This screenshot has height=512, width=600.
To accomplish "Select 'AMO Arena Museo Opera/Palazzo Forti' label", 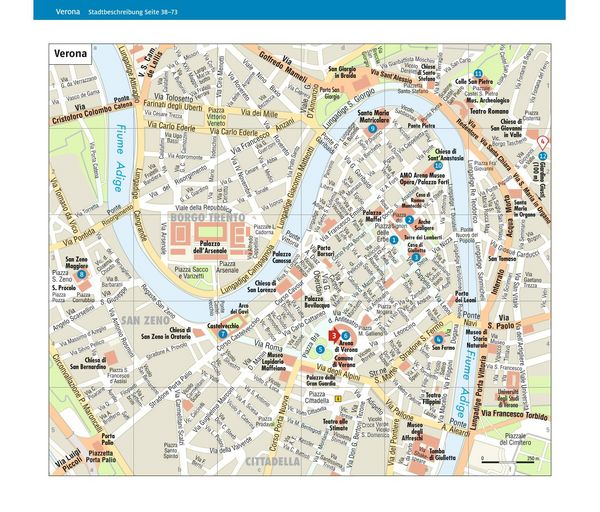I will coord(424,179).
